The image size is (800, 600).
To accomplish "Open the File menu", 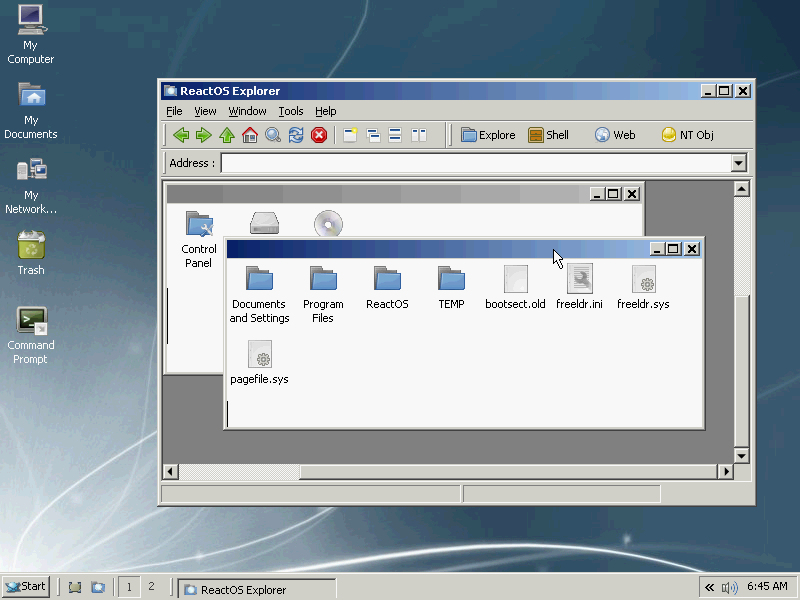I will (174, 111).
